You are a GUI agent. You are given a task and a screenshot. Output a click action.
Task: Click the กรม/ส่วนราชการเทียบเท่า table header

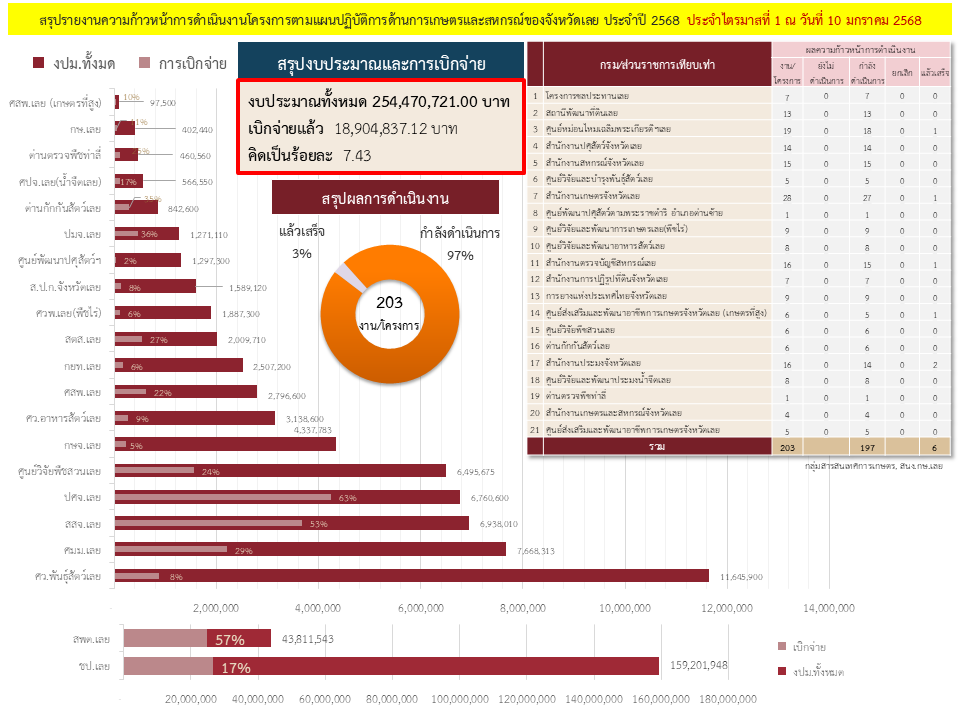tap(657, 64)
